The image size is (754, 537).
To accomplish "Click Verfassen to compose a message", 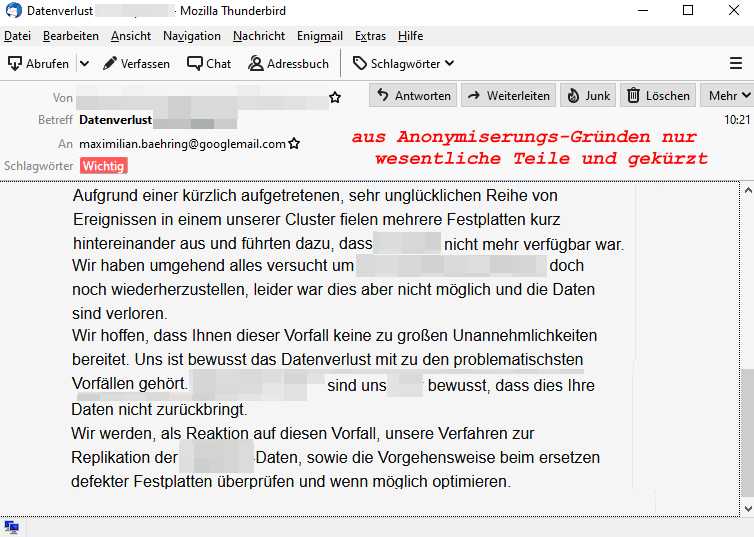I will pos(136,63).
